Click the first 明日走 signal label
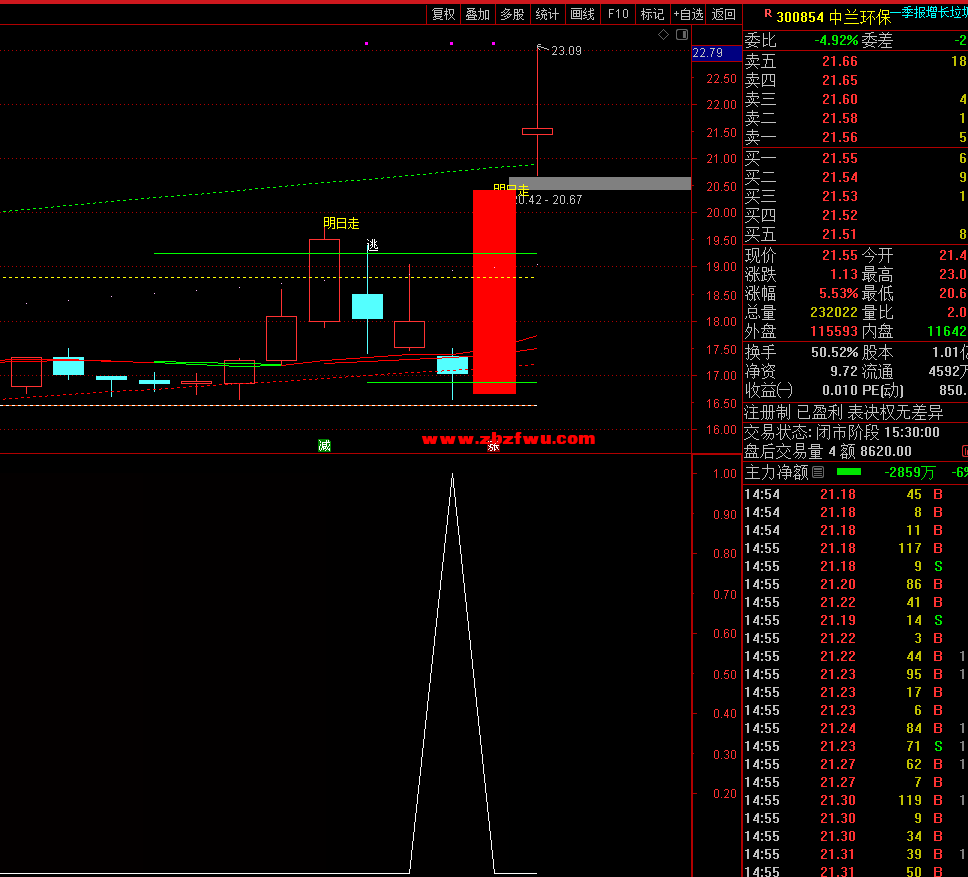Image resolution: width=968 pixels, height=877 pixels. (x=341, y=223)
